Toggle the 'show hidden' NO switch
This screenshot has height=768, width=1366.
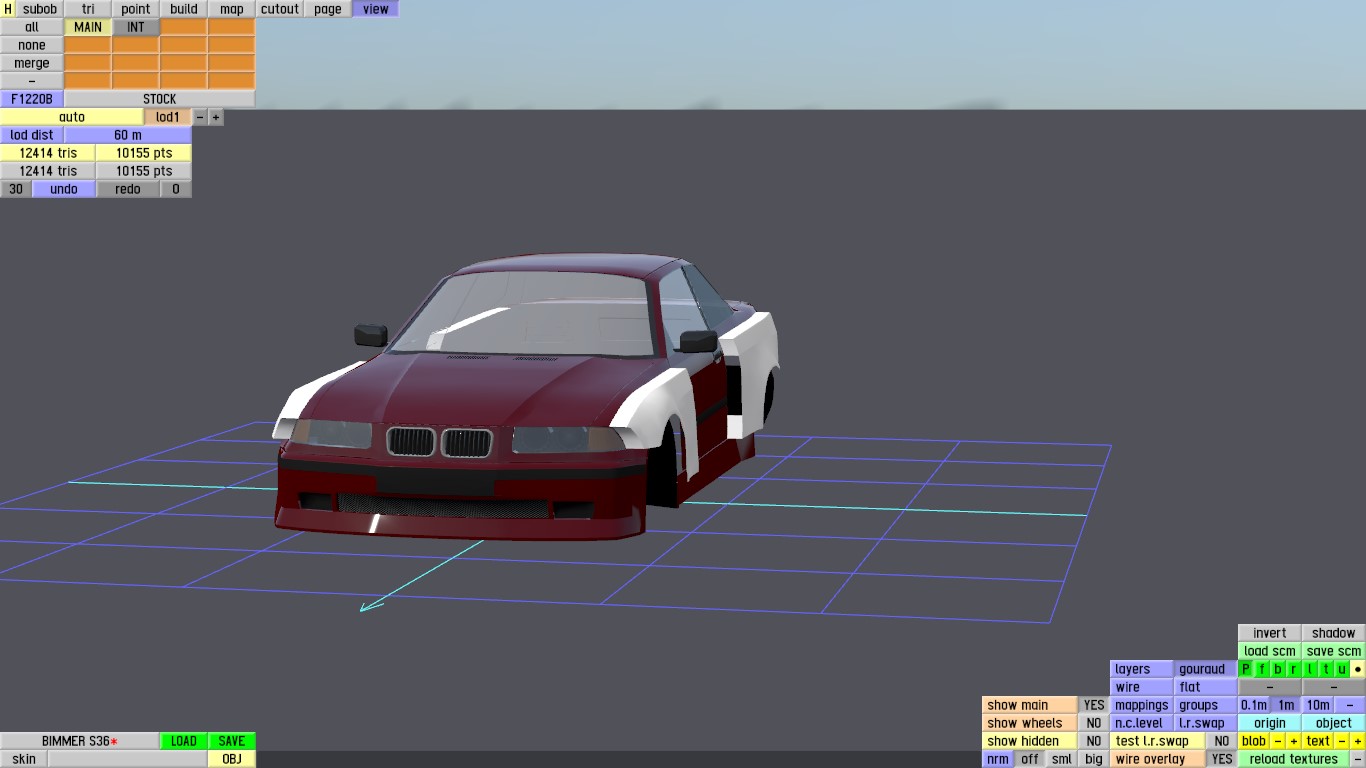pyautogui.click(x=1094, y=741)
